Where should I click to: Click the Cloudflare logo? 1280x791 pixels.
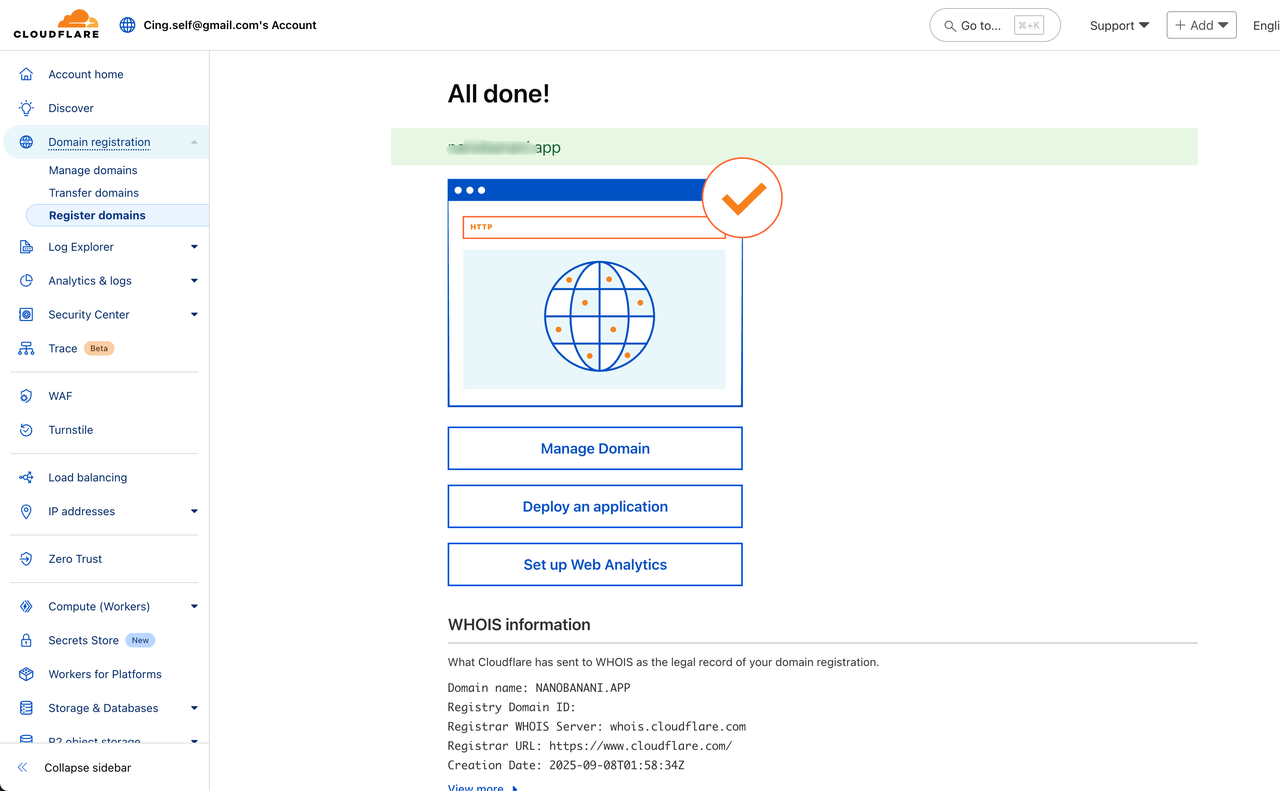56,24
